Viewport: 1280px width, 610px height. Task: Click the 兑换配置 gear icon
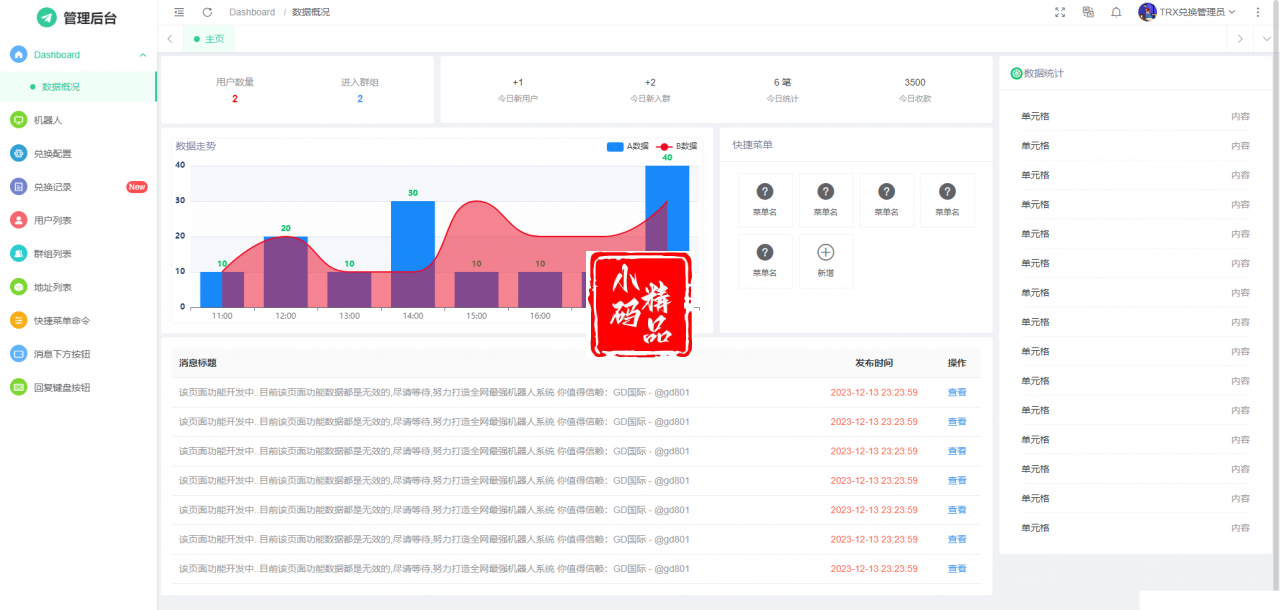pos(18,153)
